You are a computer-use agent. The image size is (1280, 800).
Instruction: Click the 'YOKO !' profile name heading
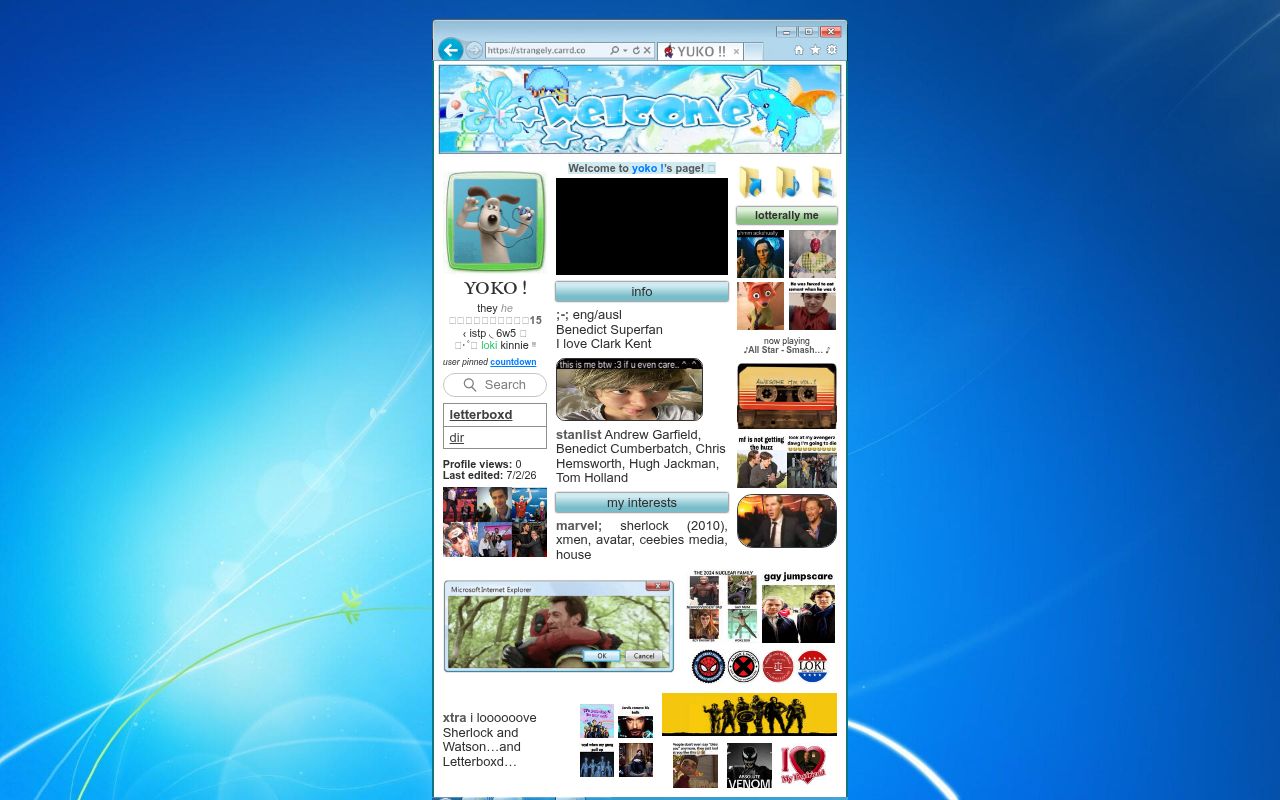pyautogui.click(x=495, y=288)
